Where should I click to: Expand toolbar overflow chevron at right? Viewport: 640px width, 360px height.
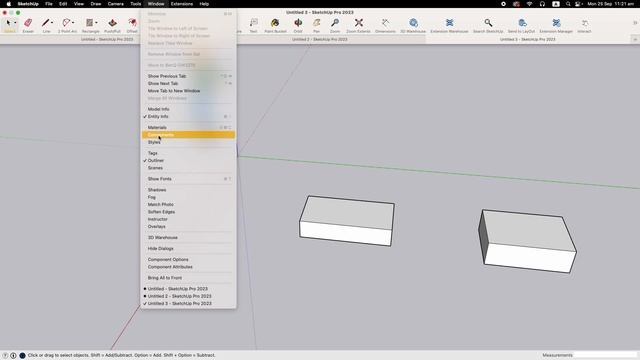pyautogui.click(x=635, y=23)
